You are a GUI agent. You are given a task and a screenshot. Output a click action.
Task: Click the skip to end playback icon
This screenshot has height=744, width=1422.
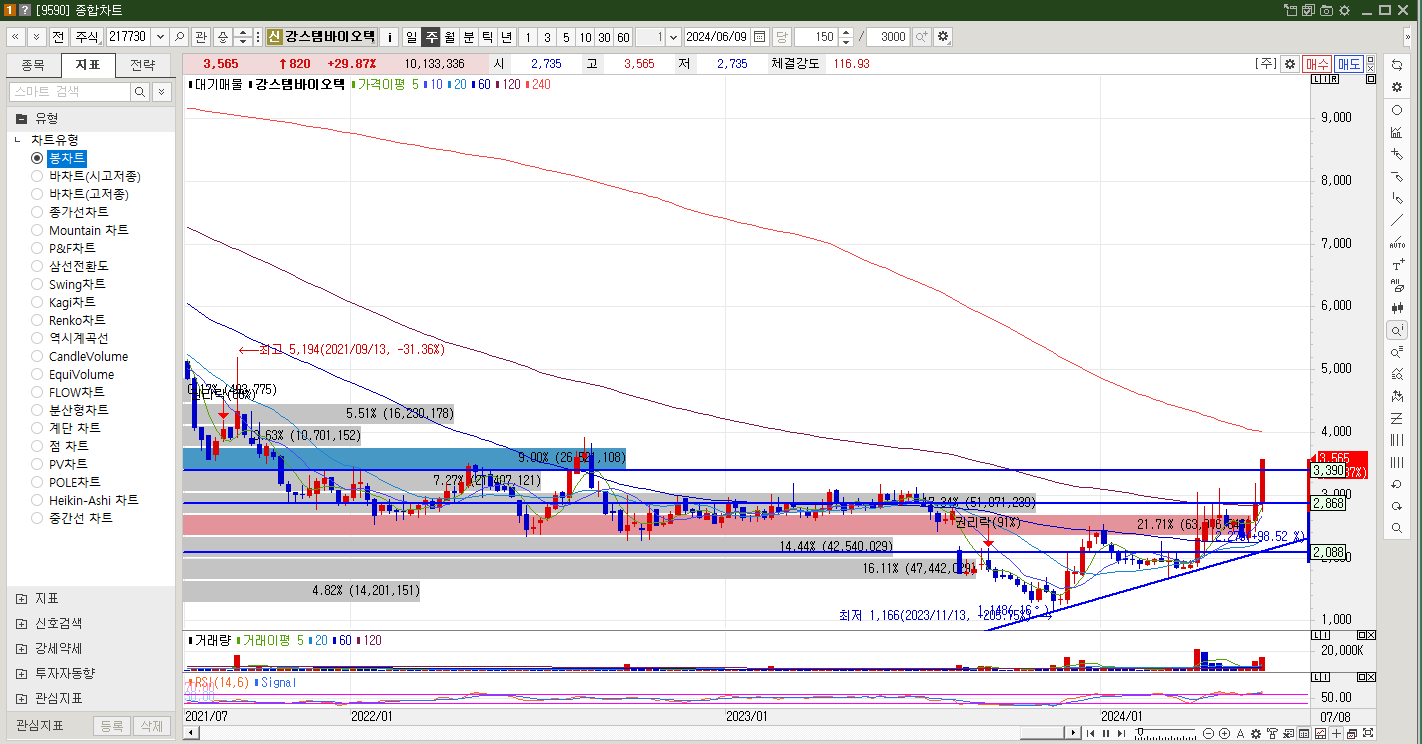pos(1121,733)
